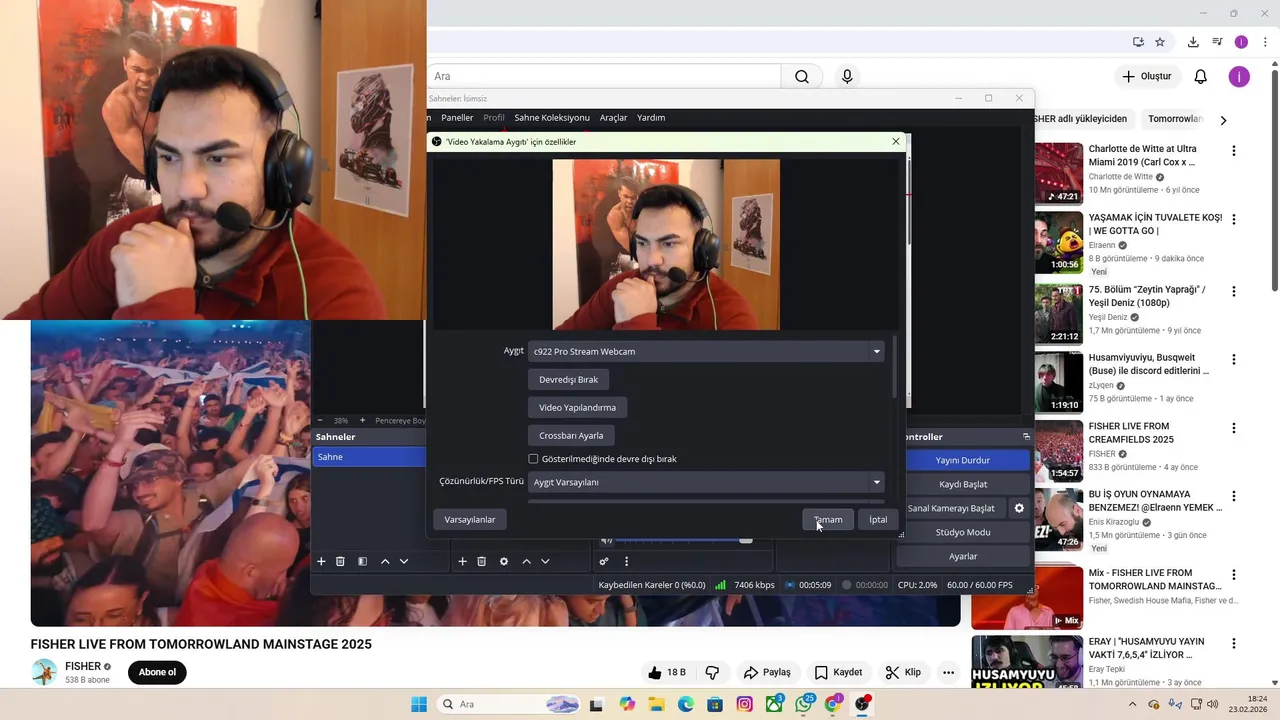Click Crossbarı Ayarla button
Image resolution: width=1280 pixels, height=720 pixels.
tap(571, 436)
